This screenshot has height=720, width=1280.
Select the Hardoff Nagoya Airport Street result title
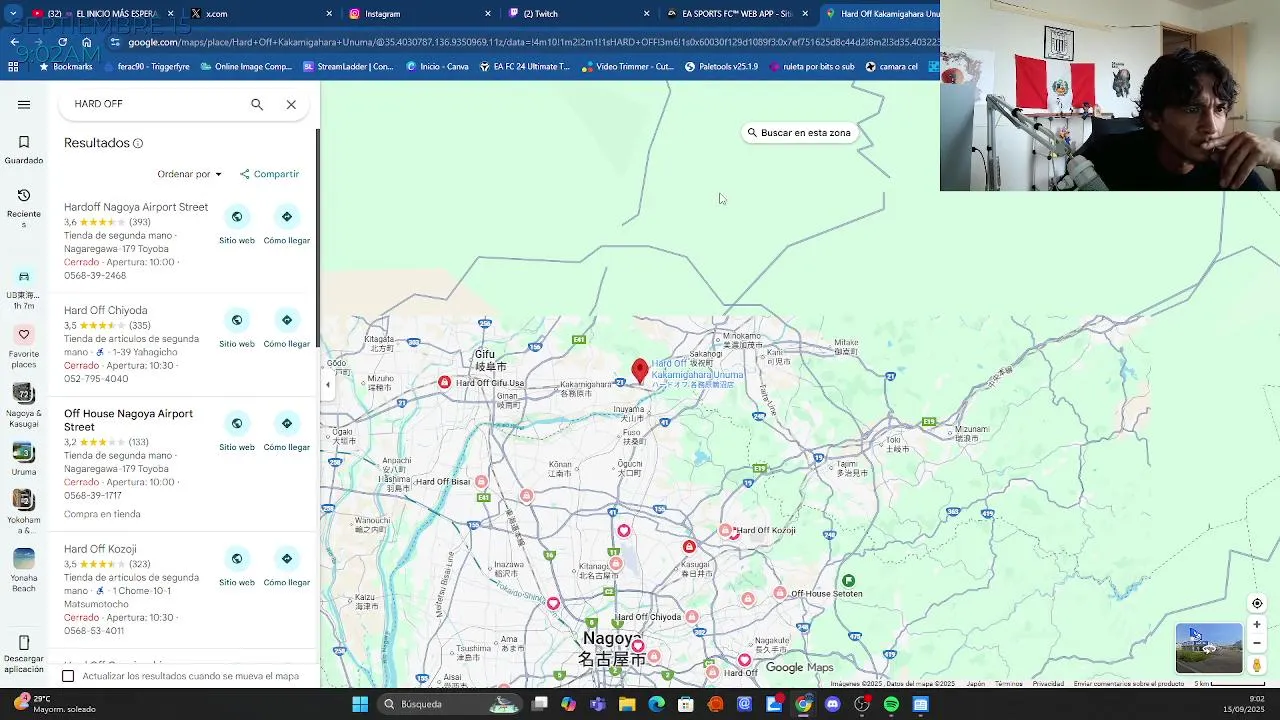tap(136, 207)
